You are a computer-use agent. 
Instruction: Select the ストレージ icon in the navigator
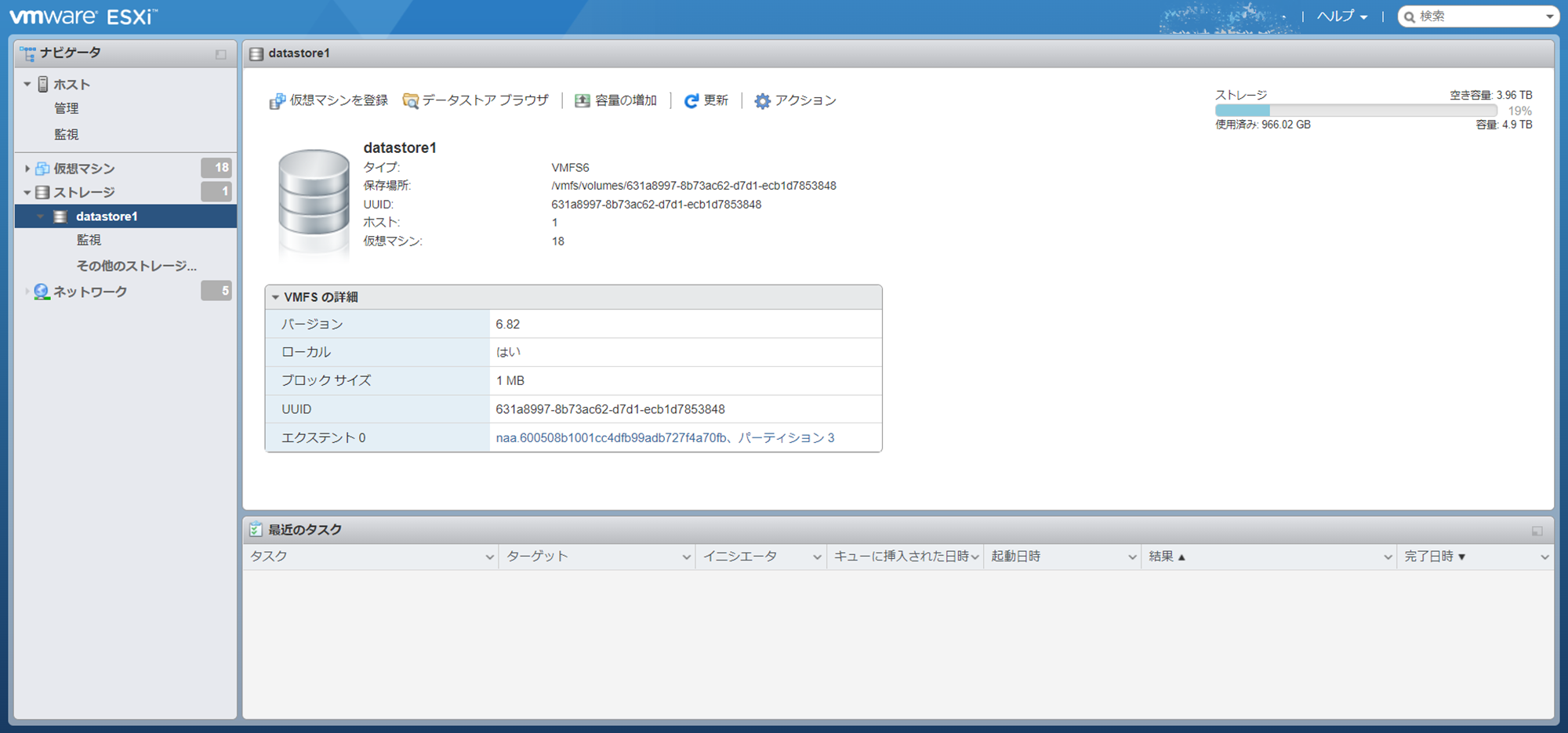[42, 192]
